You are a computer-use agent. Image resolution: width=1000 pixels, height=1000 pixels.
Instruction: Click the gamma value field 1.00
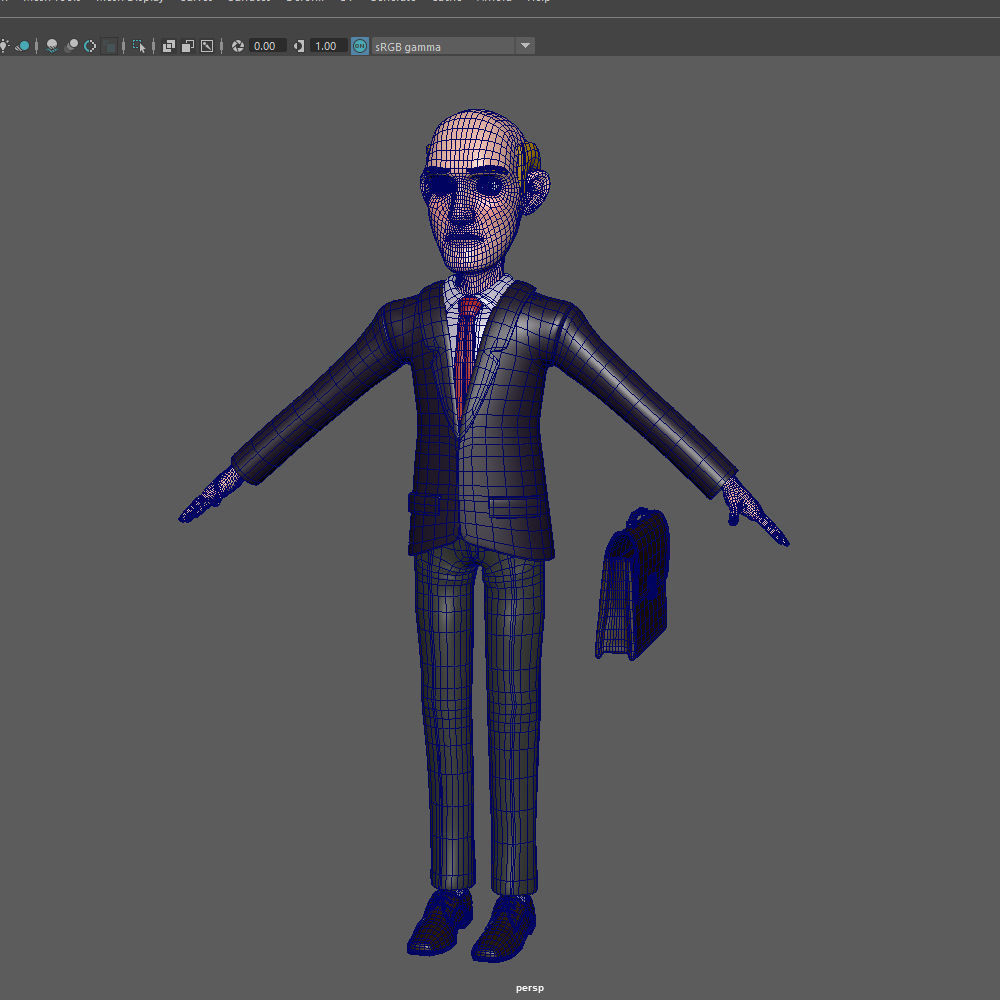pos(328,46)
